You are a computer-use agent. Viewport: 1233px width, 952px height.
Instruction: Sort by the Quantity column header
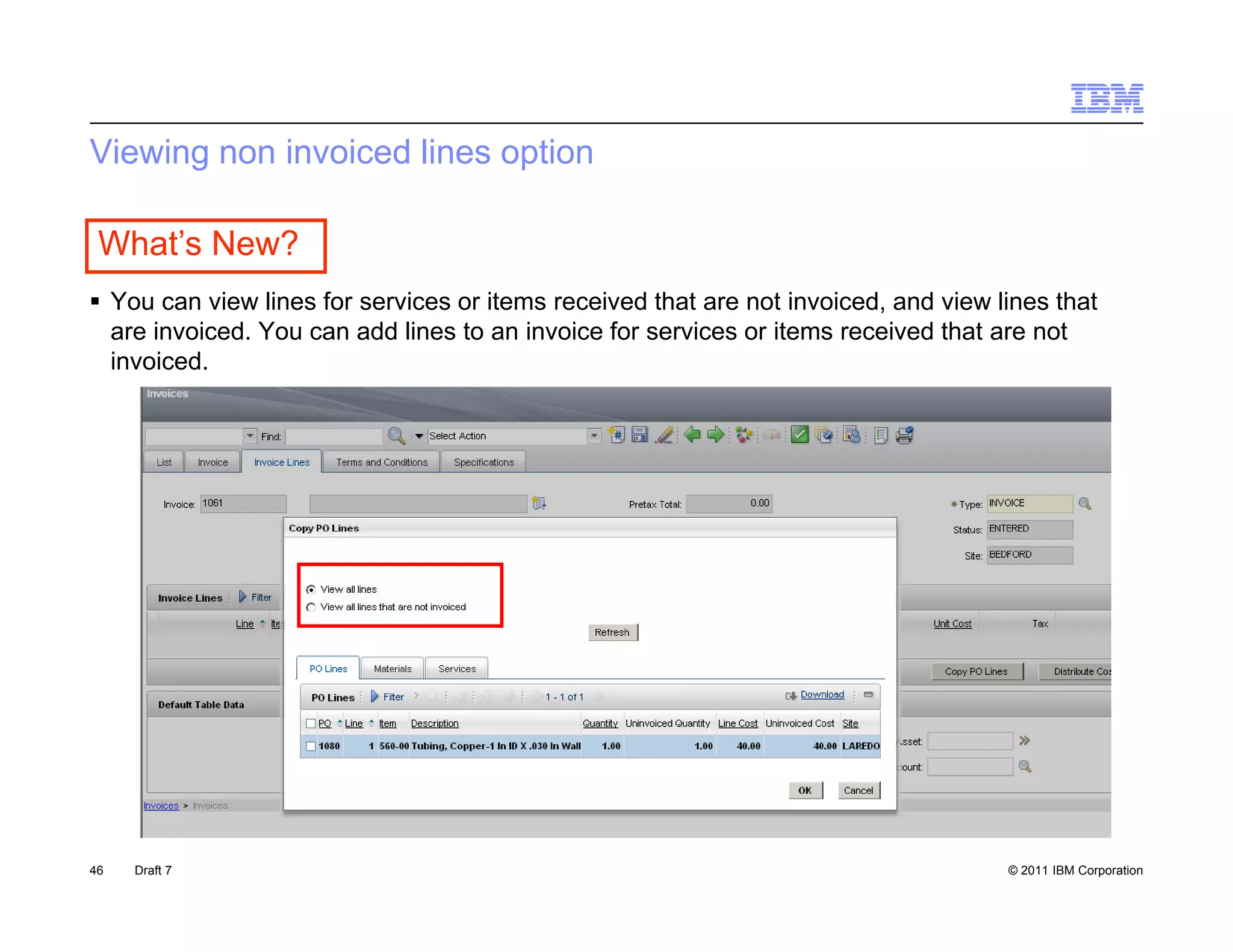600,723
